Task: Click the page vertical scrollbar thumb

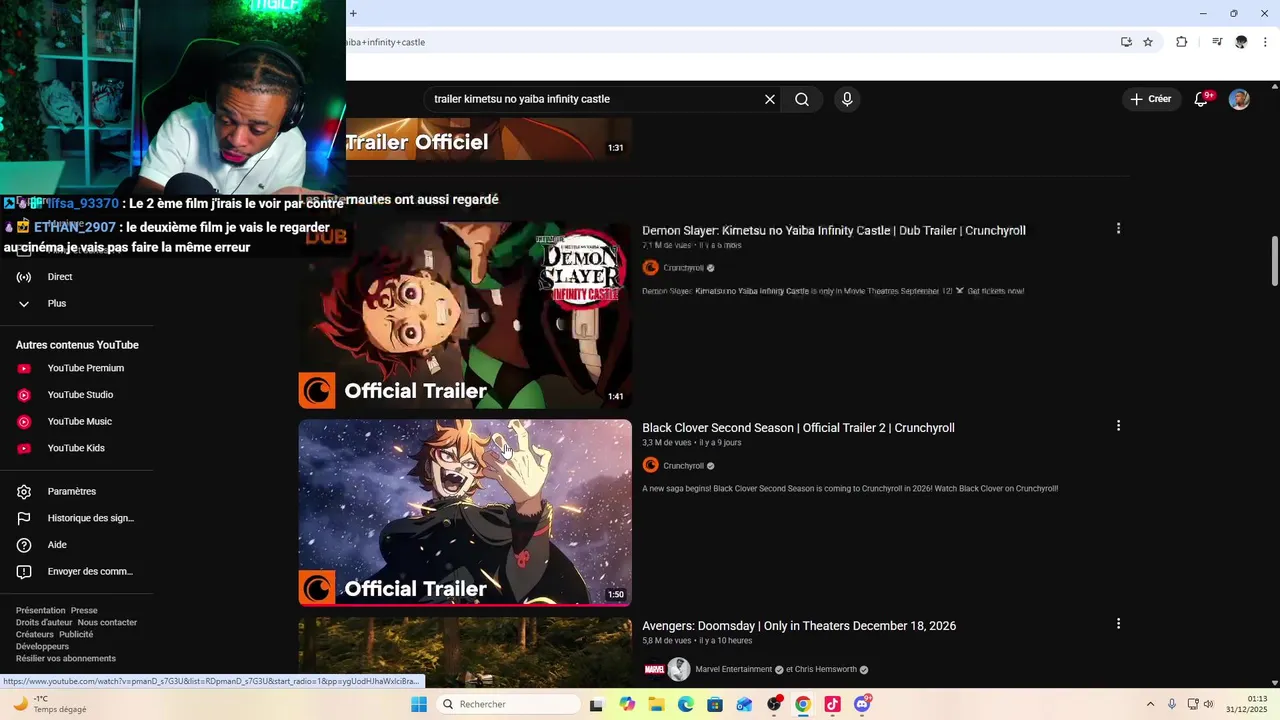Action: pyautogui.click(x=1274, y=260)
